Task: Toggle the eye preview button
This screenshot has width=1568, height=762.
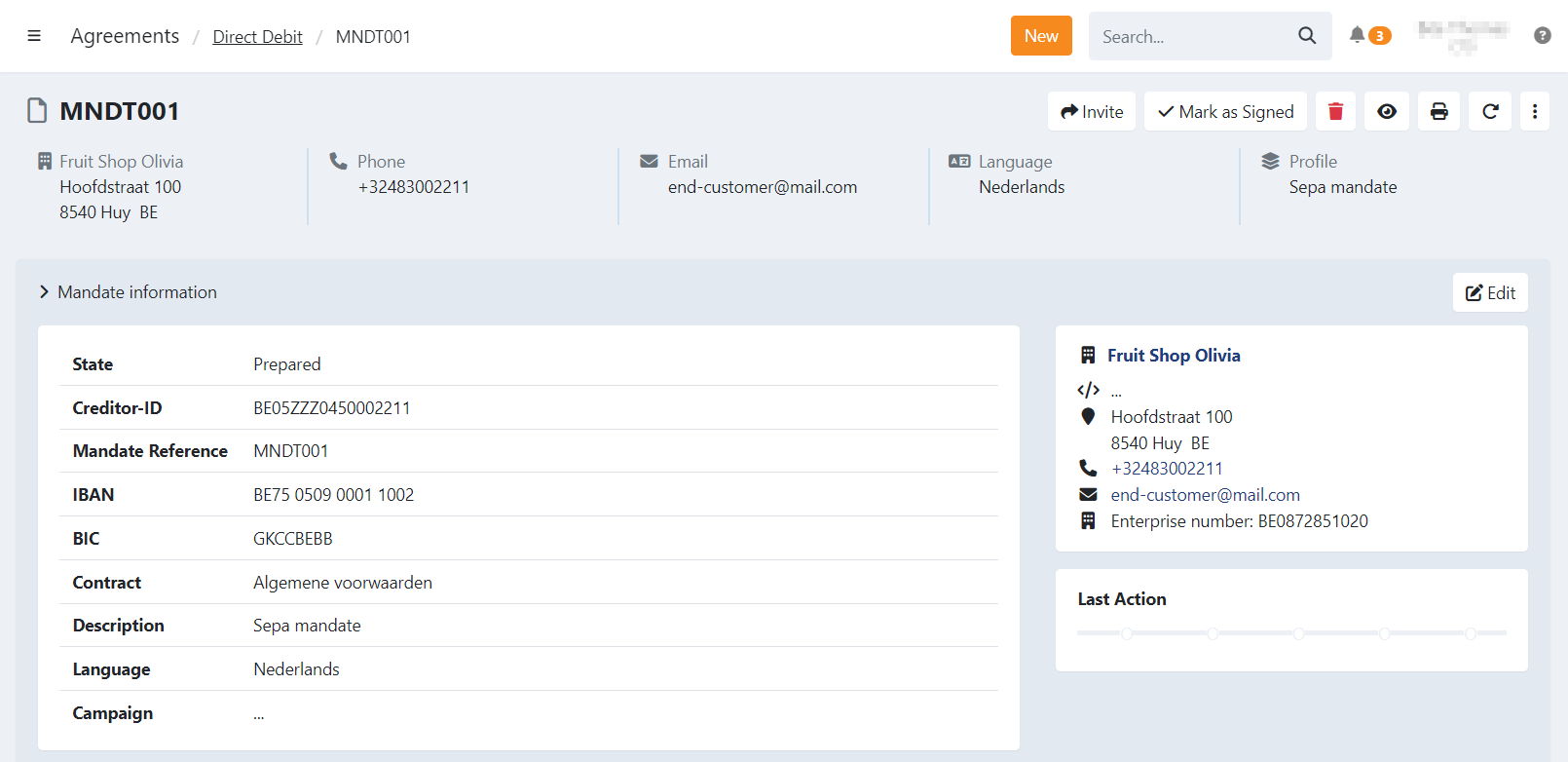Action: [1387, 111]
